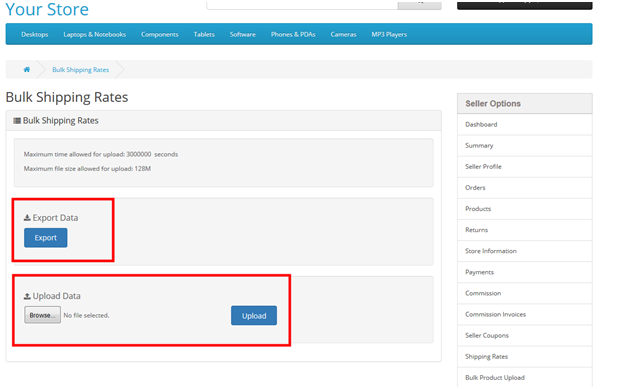Open the Bulk Shipping Rates breadcrumb link
This screenshot has height=389, width=628.
click(x=81, y=70)
